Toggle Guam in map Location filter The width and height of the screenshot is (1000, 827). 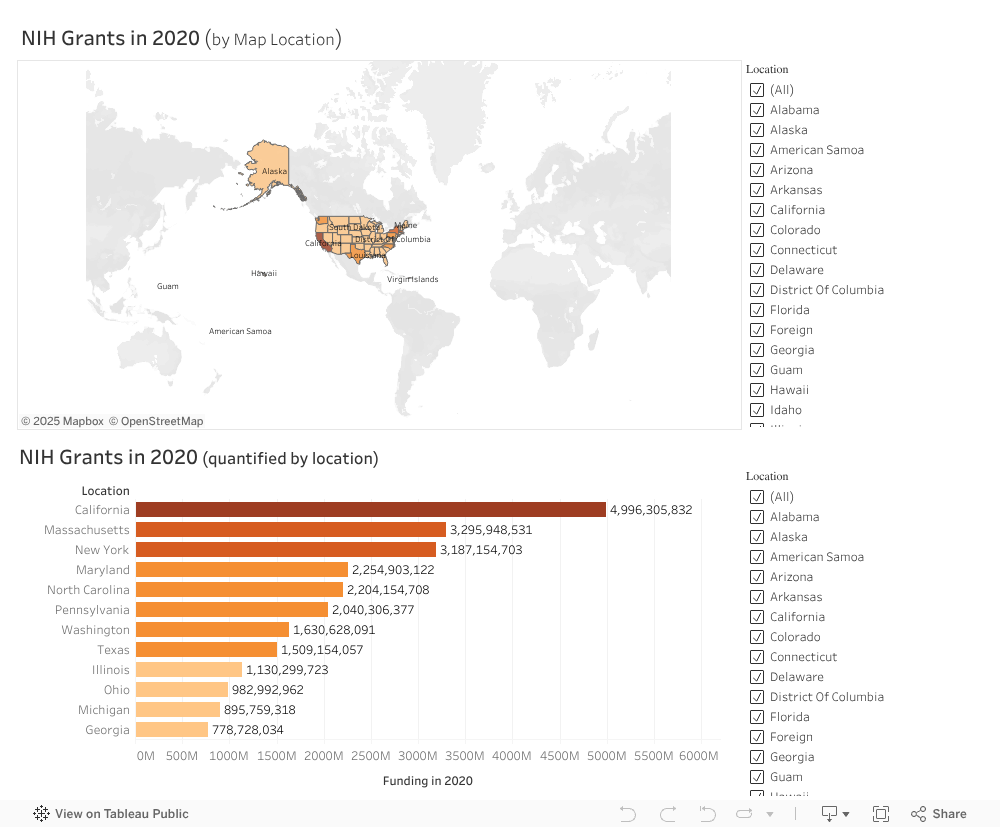click(x=757, y=370)
